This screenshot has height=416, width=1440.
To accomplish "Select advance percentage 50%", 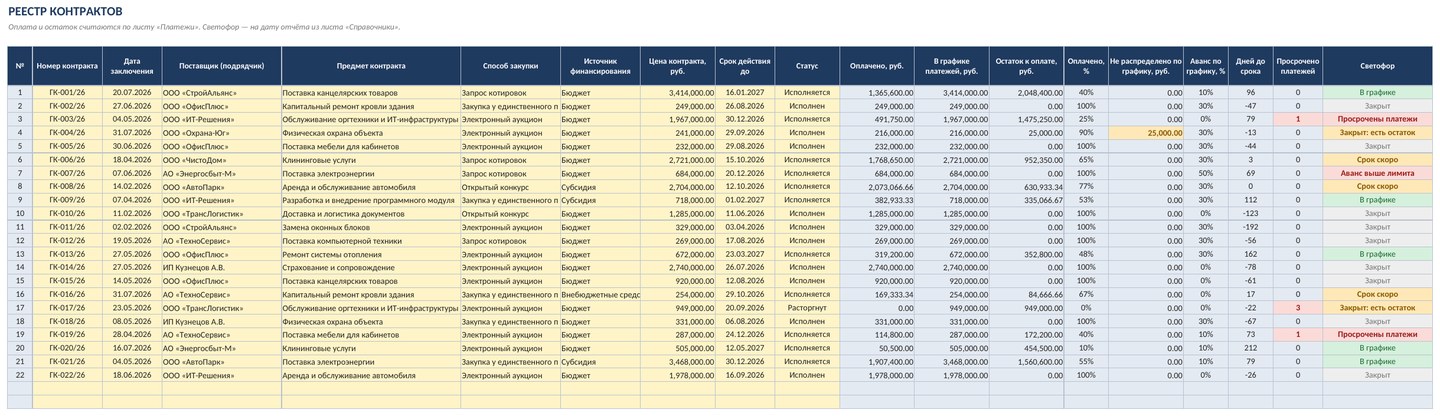I will pyautogui.click(x=1206, y=173).
